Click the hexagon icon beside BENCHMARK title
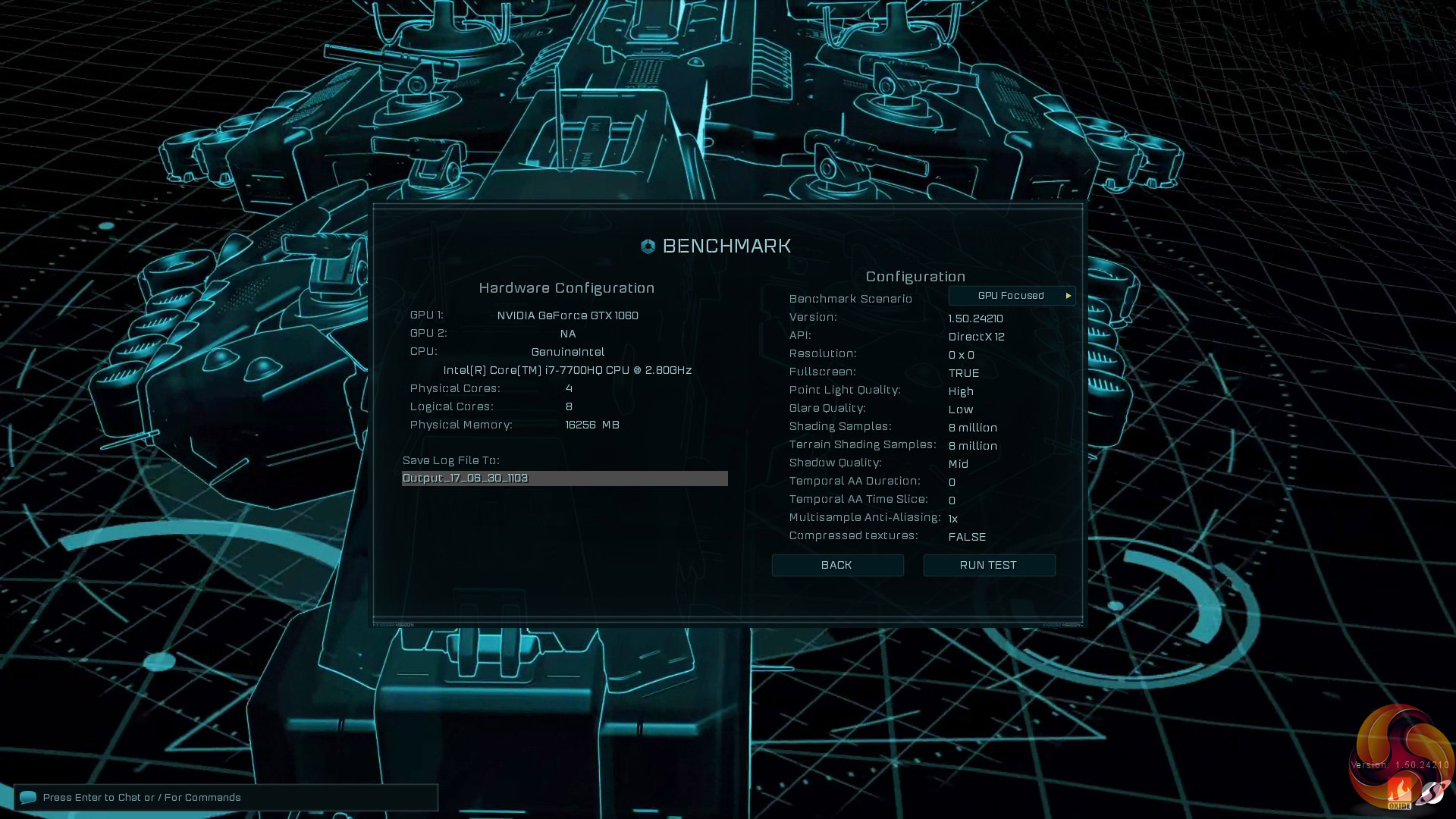 click(x=648, y=246)
